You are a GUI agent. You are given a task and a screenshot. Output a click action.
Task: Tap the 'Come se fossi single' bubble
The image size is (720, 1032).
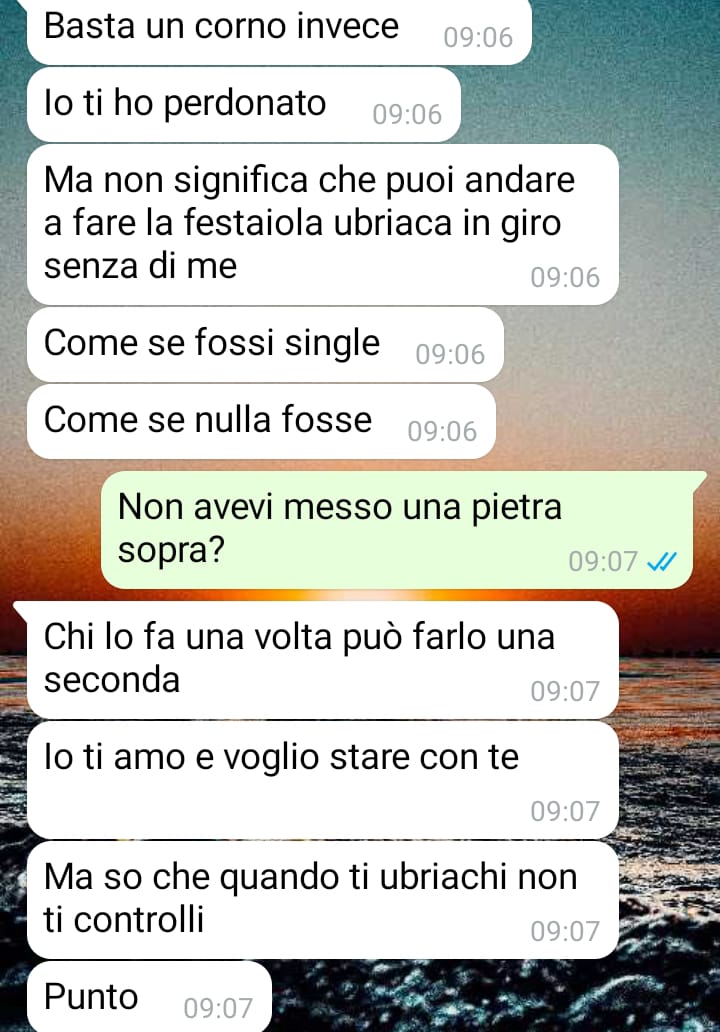coord(265,344)
